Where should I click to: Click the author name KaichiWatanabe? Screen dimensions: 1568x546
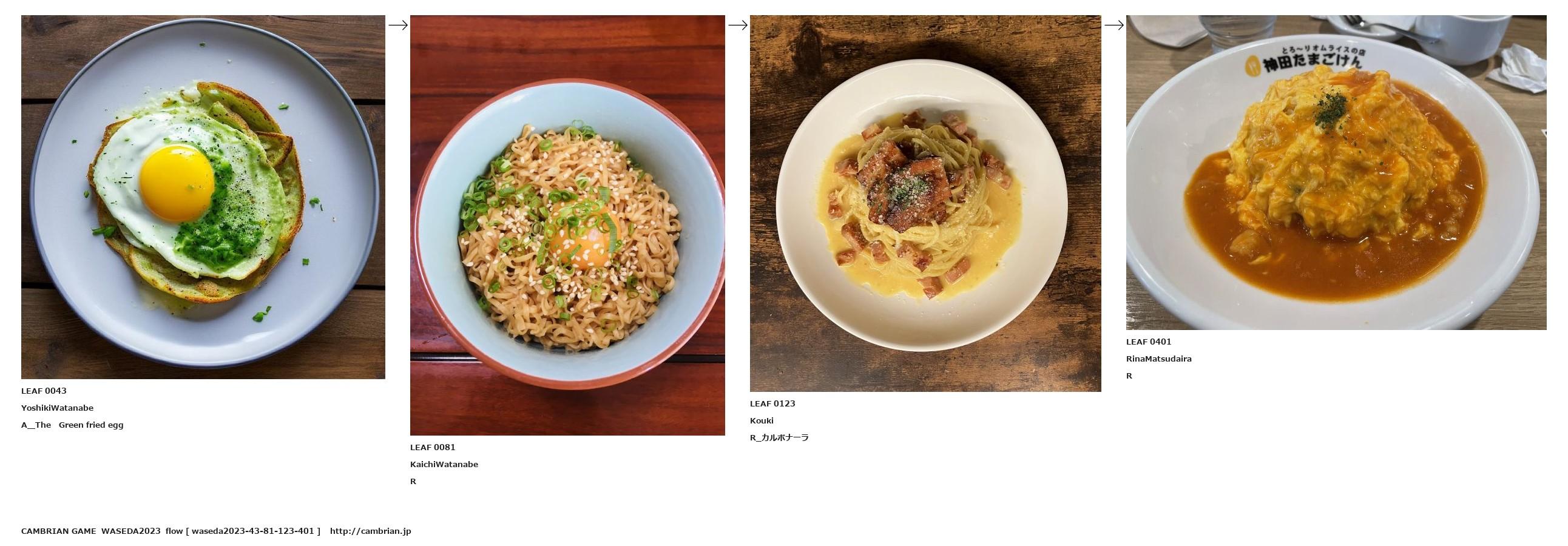click(x=444, y=464)
